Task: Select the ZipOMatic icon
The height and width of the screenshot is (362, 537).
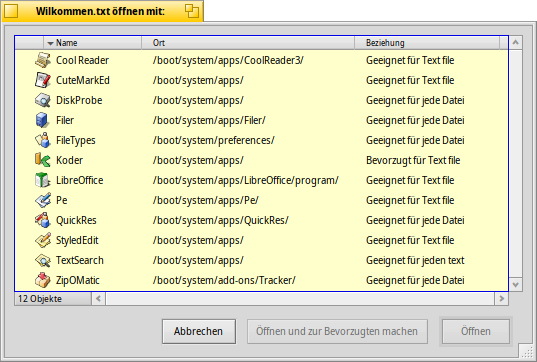Action: (x=43, y=280)
